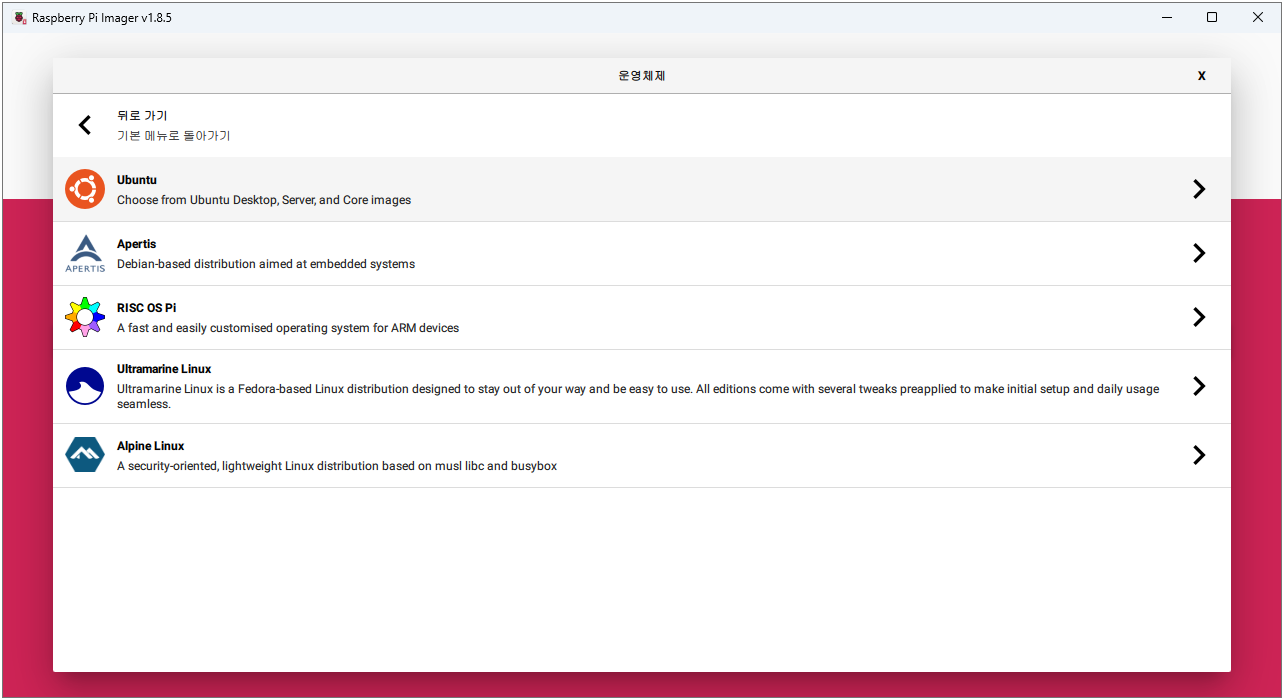Select the Alpine Linux entry title
The image size is (1284, 700).
(x=151, y=446)
